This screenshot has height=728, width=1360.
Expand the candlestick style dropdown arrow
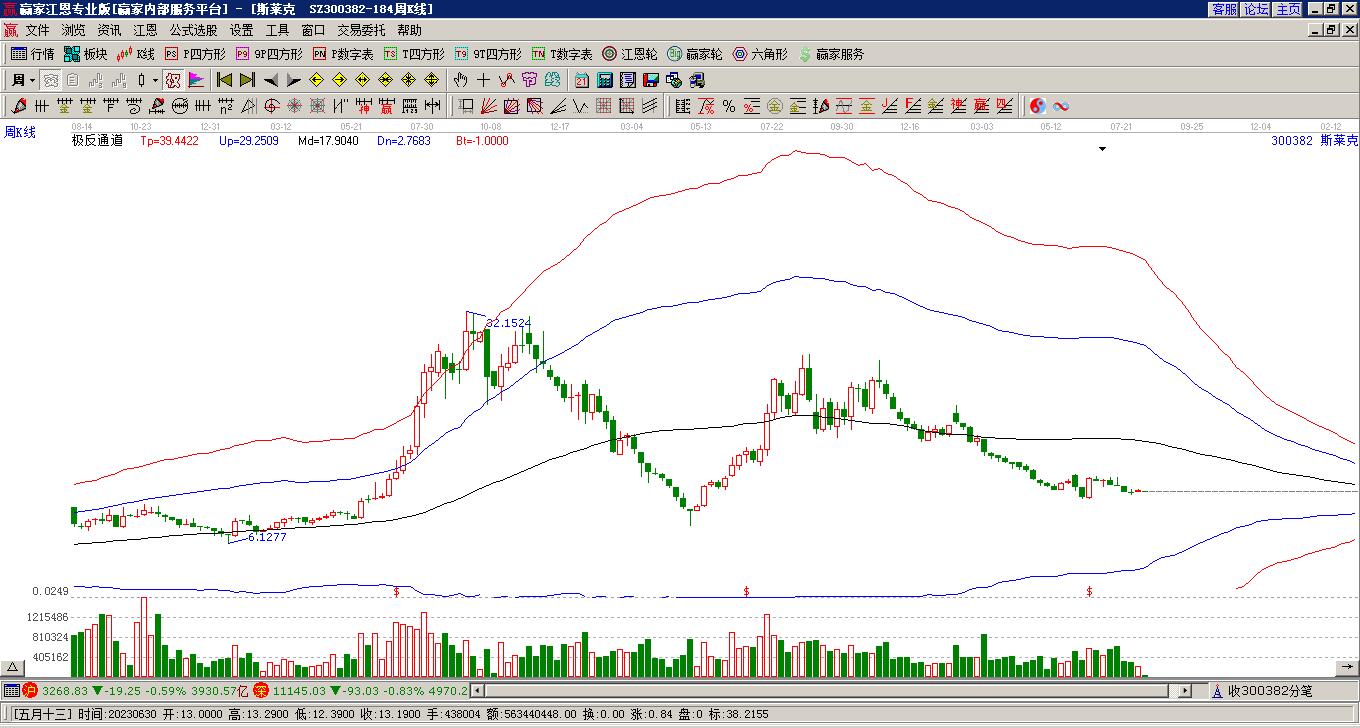(155, 80)
